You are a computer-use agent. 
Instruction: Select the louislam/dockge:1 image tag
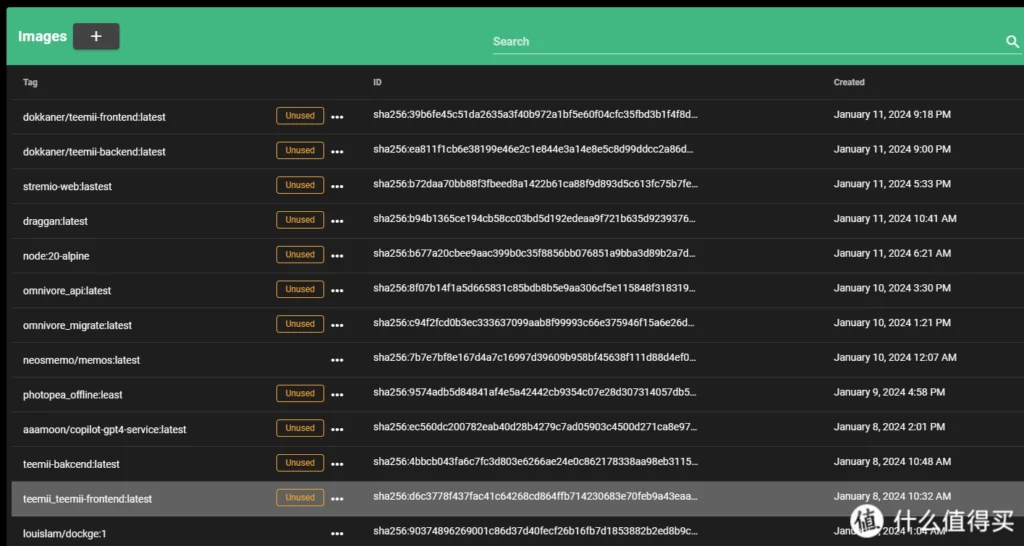click(64, 534)
